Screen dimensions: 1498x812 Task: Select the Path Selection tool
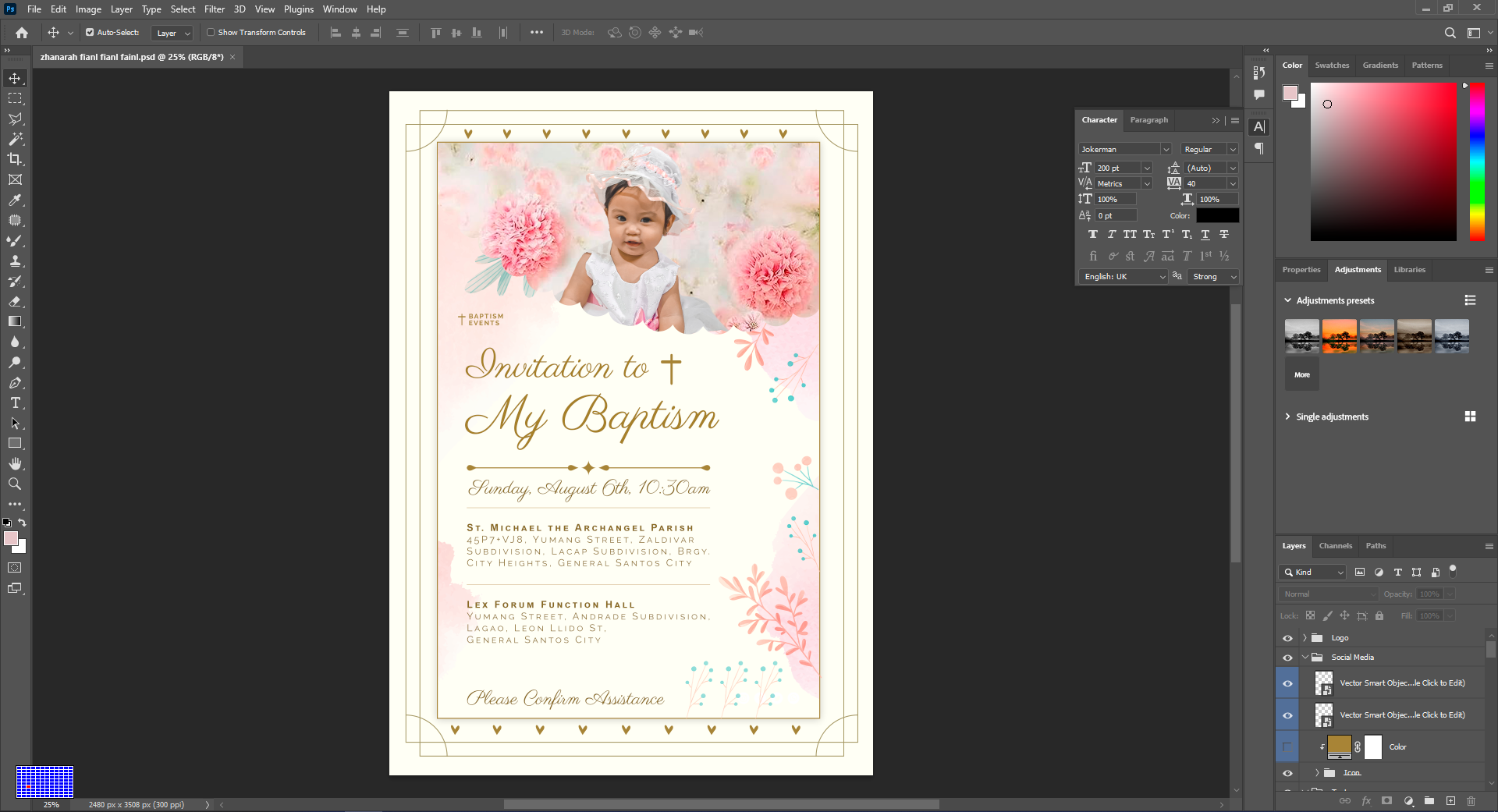click(x=15, y=423)
